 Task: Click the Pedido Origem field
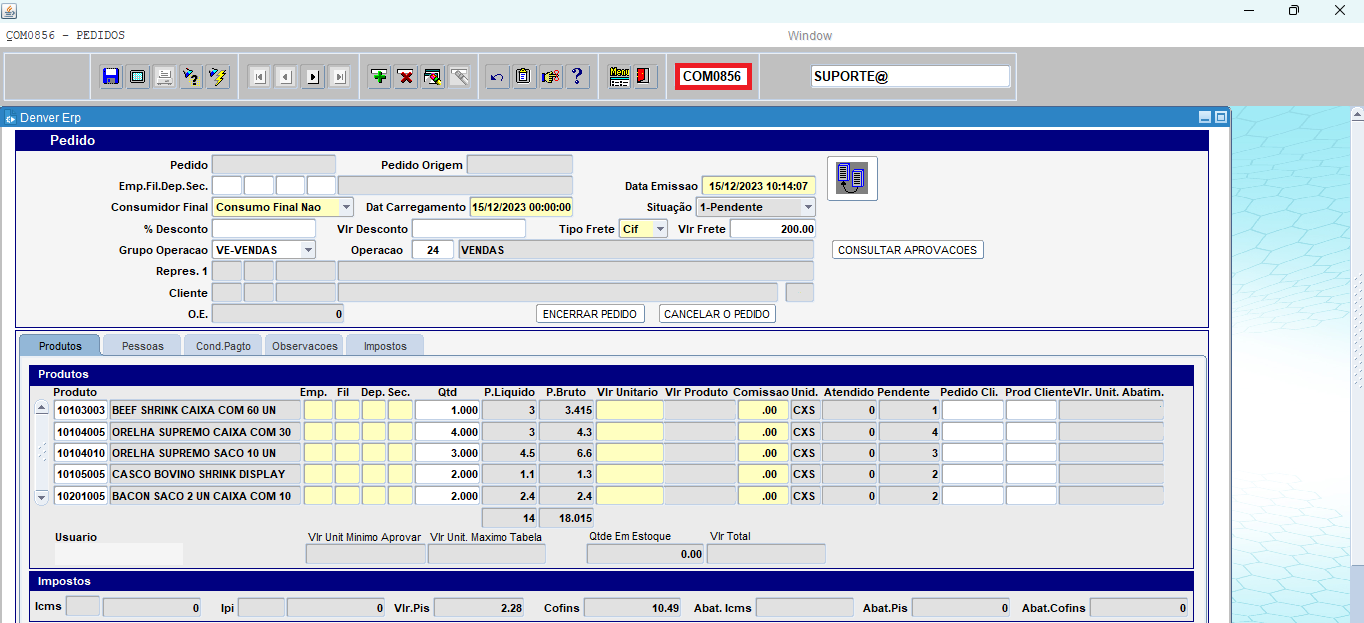coord(520,165)
